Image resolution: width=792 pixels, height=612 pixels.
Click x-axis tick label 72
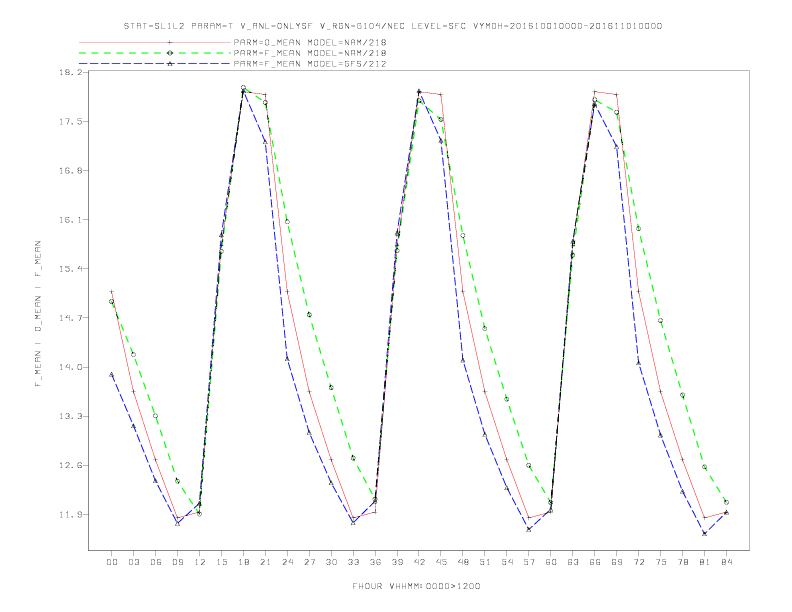tap(639, 562)
